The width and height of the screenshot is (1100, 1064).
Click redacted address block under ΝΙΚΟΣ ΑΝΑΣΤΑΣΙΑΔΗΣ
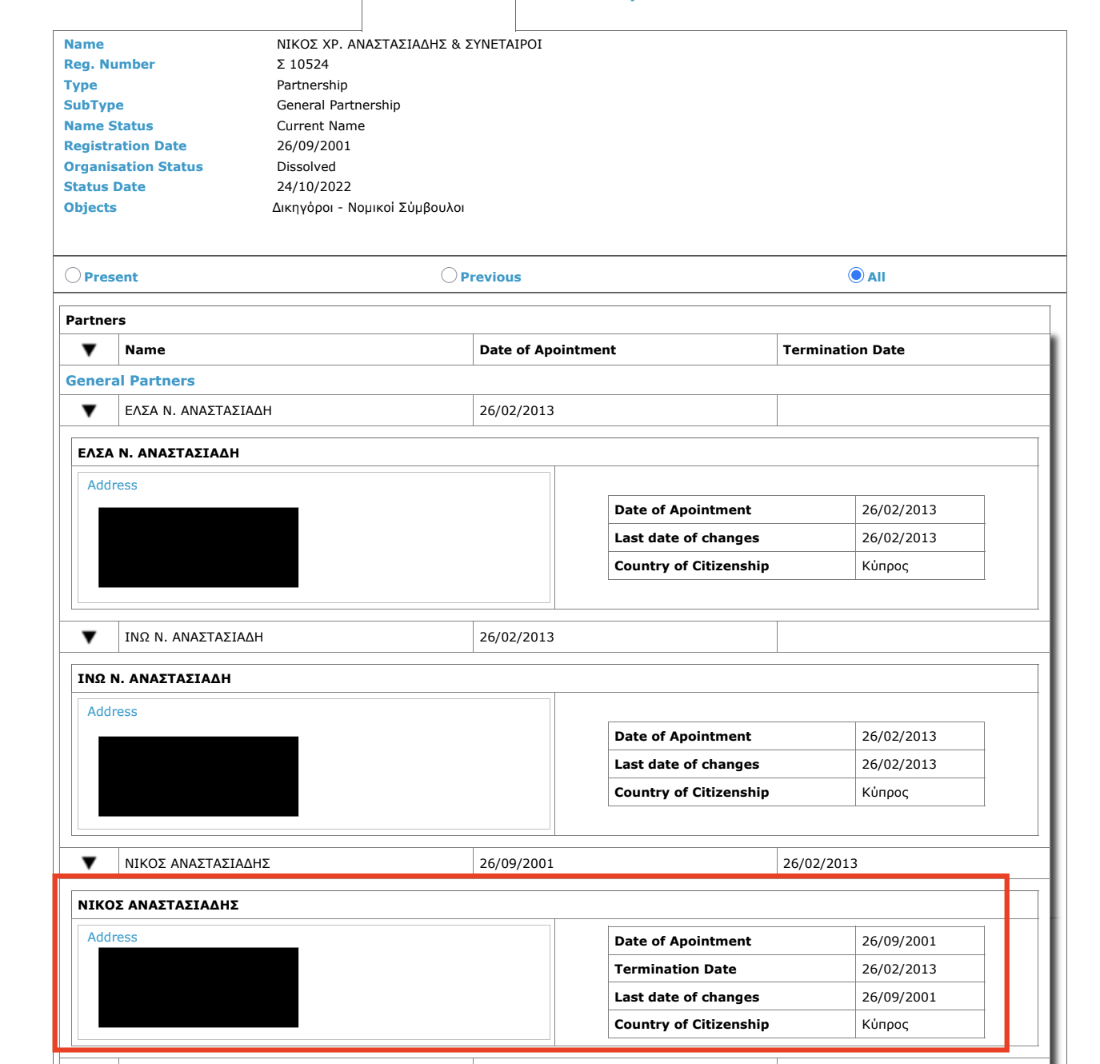(198, 987)
